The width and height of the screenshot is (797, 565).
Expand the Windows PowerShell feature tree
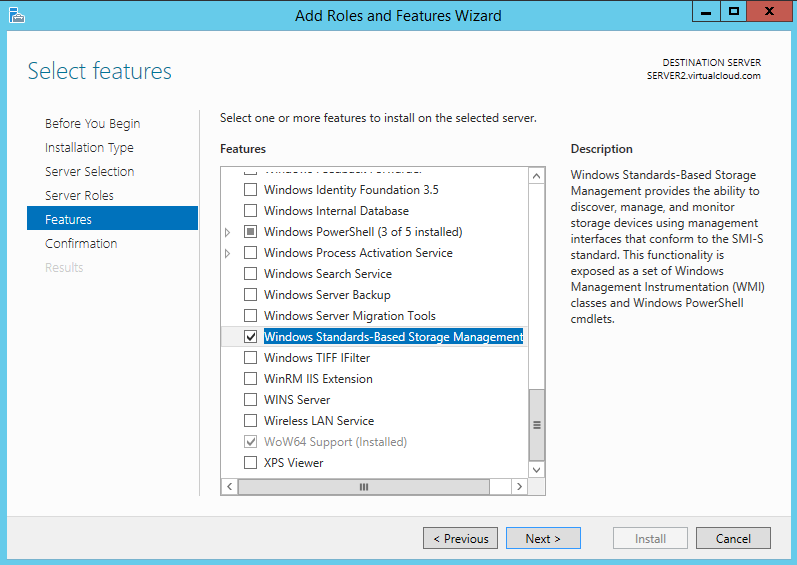point(228,232)
